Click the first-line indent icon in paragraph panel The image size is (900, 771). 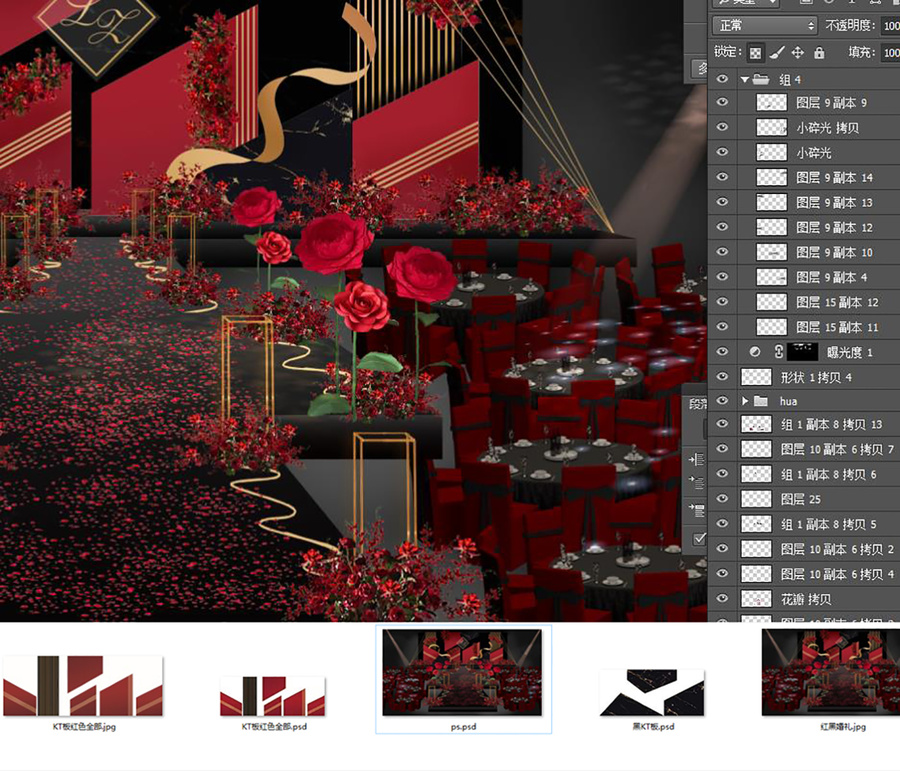tap(697, 482)
